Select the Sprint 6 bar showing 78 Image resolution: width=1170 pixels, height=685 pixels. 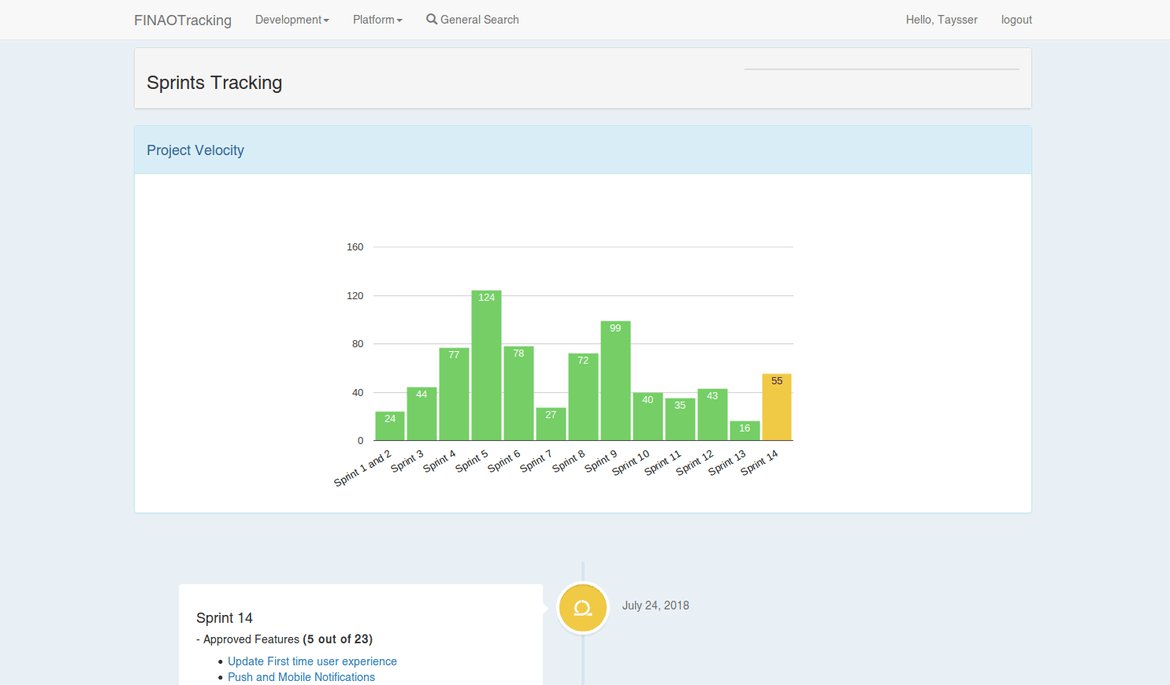point(519,393)
